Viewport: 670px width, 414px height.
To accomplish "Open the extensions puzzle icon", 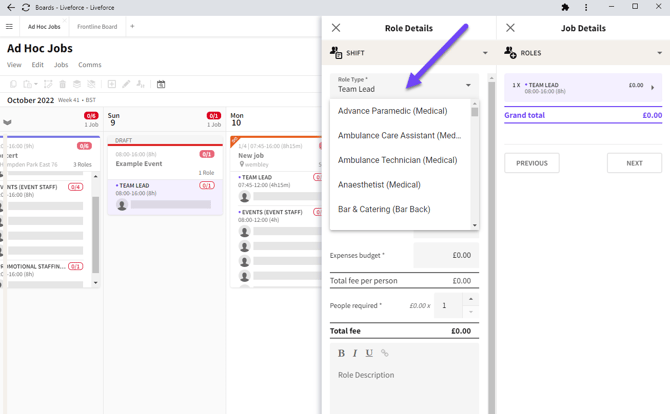I will 565,7.
